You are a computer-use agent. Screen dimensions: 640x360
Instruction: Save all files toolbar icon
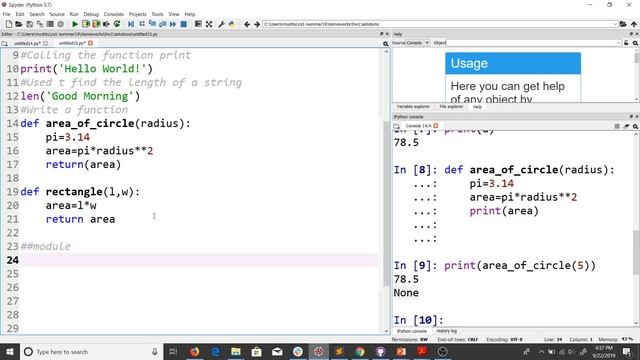[40, 24]
